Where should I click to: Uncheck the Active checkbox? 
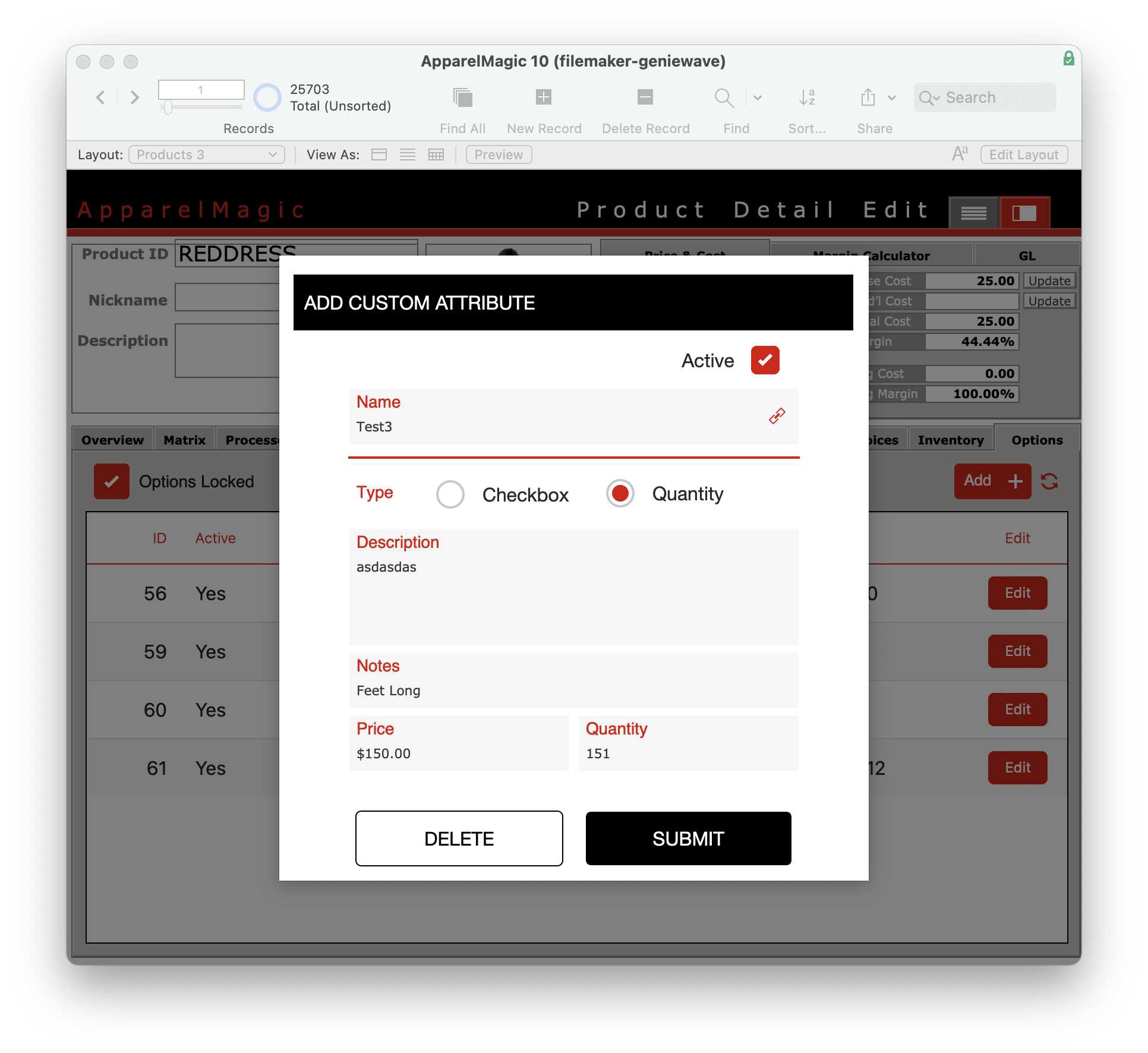click(765, 360)
